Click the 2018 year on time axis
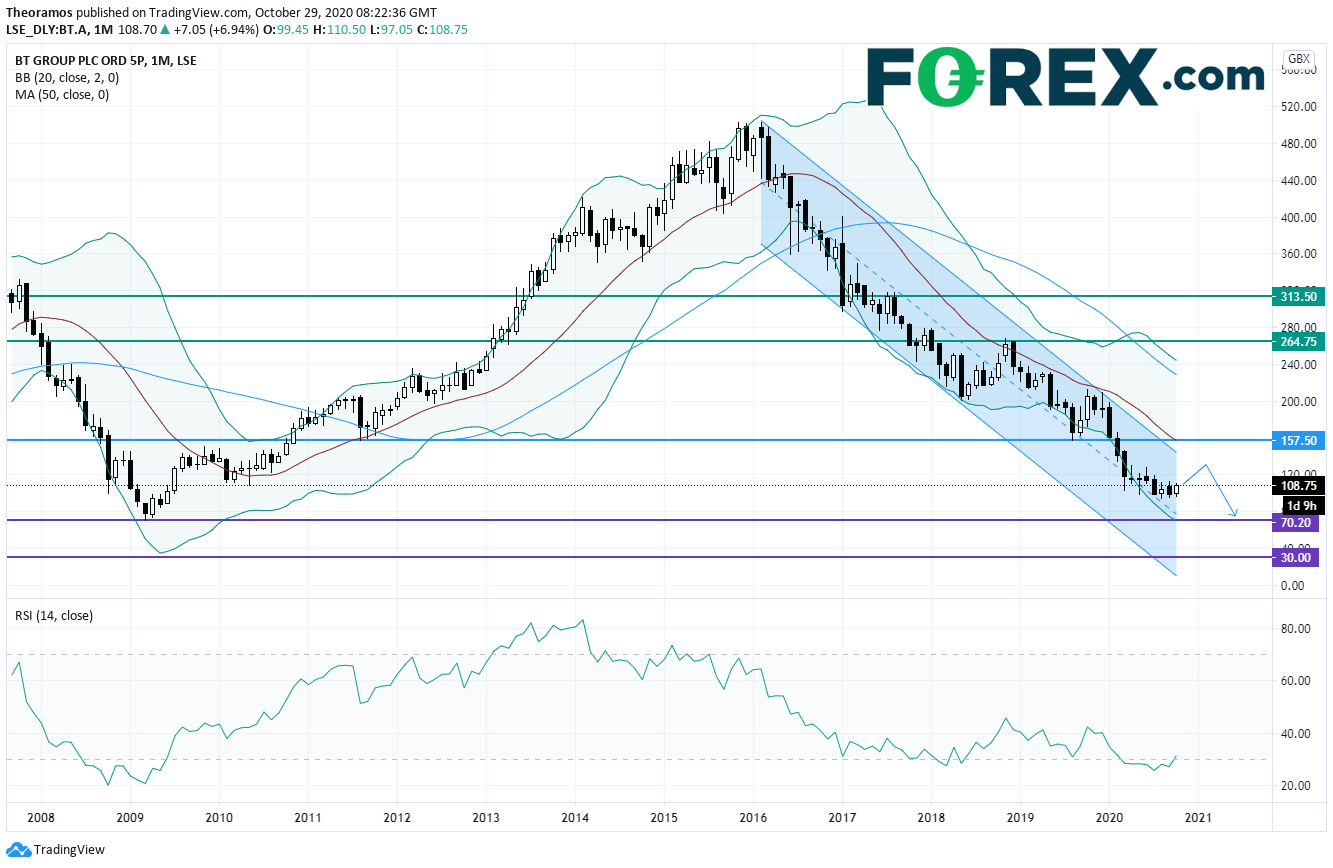Image resolution: width=1333 pixels, height=868 pixels. [x=931, y=817]
